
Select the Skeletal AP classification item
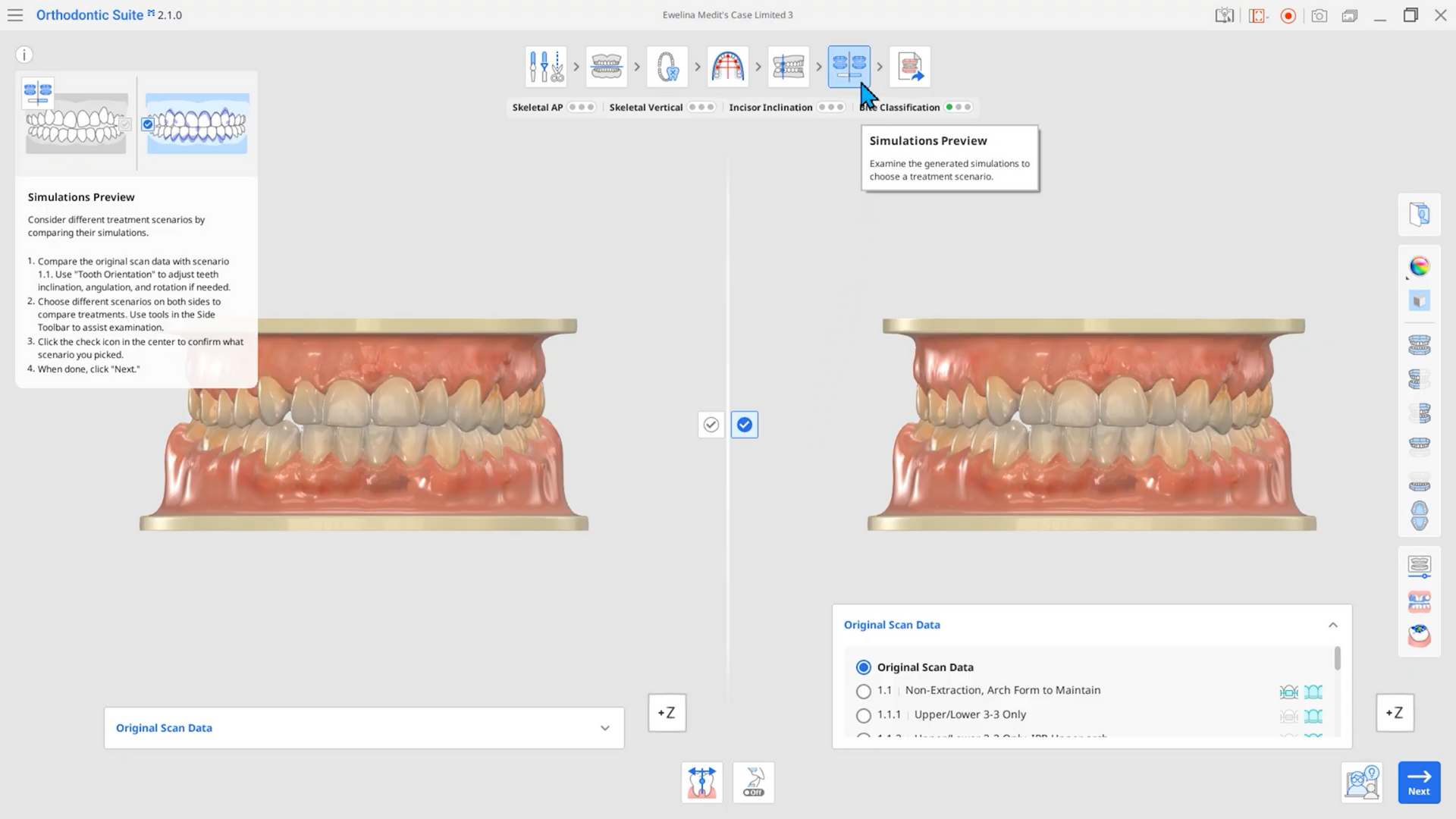click(537, 107)
